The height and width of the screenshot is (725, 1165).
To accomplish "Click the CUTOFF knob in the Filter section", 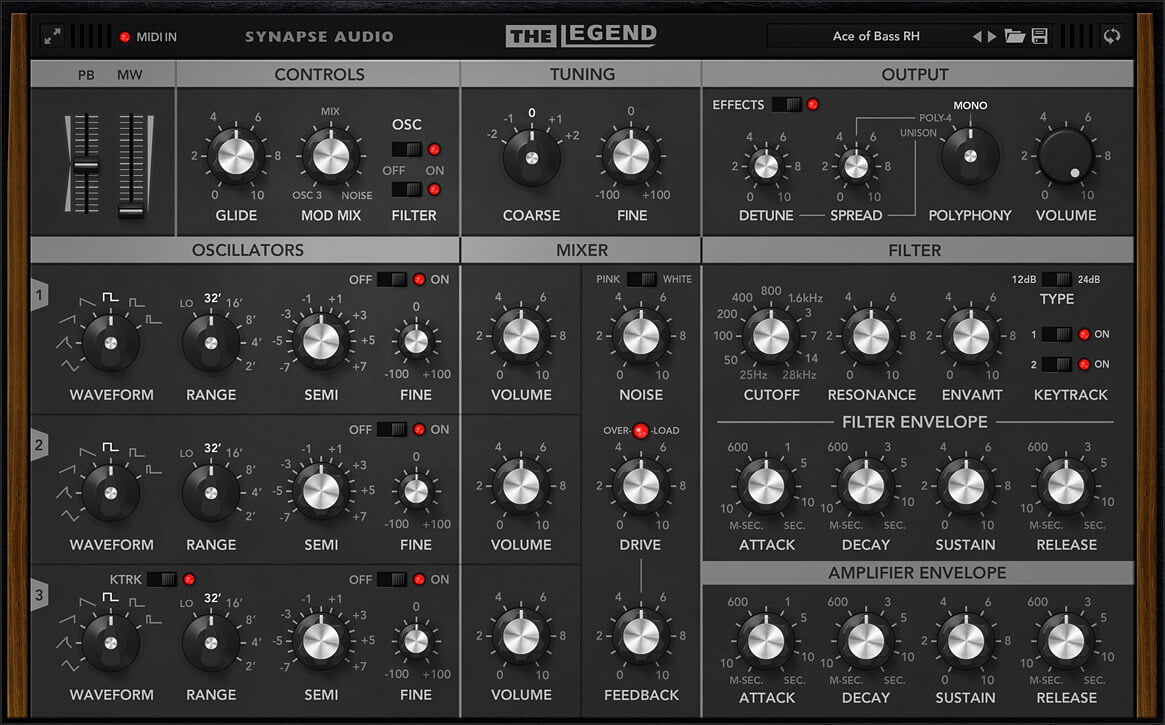I will click(x=771, y=335).
